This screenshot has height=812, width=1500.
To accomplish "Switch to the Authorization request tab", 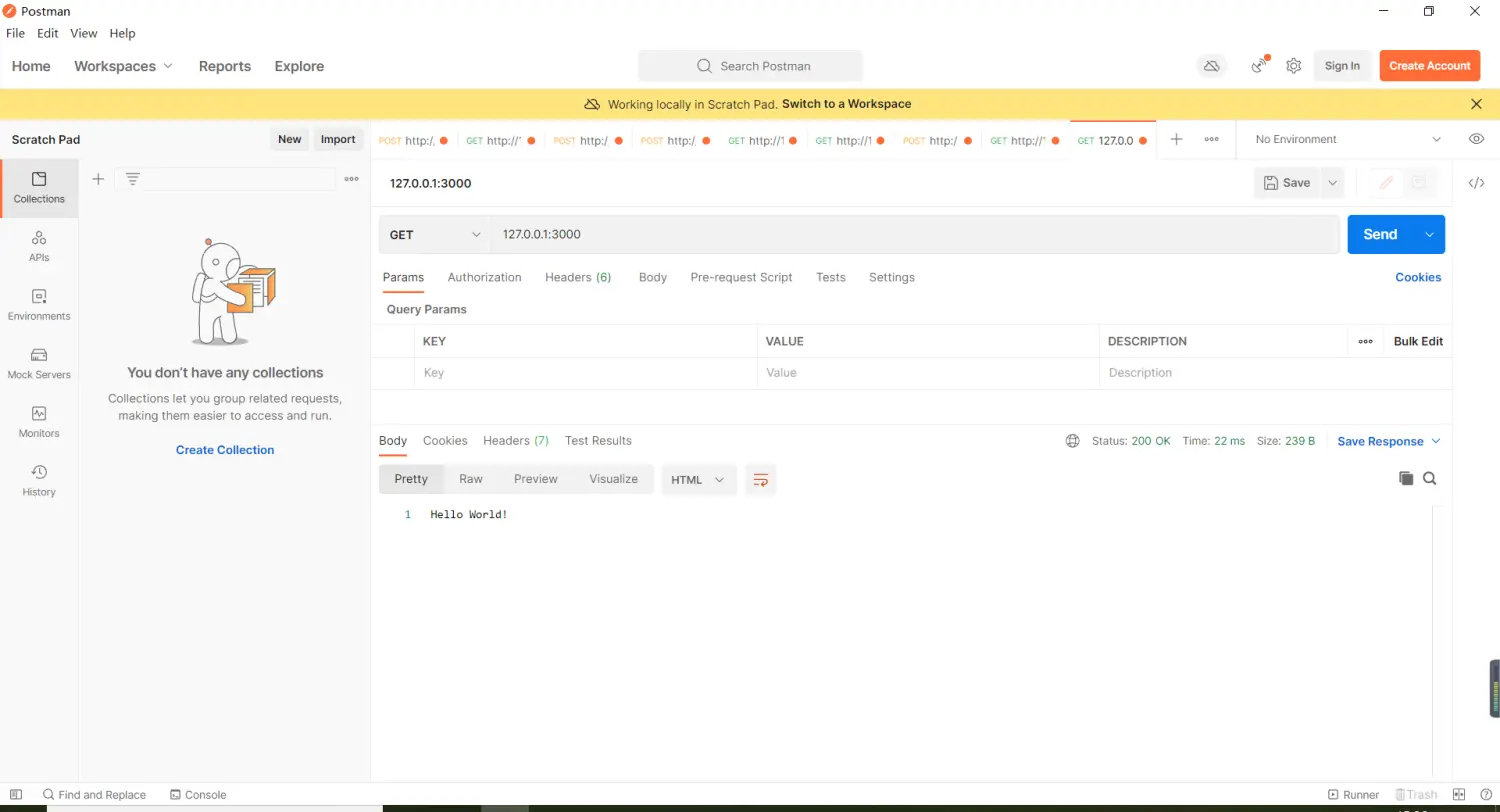I will [484, 277].
